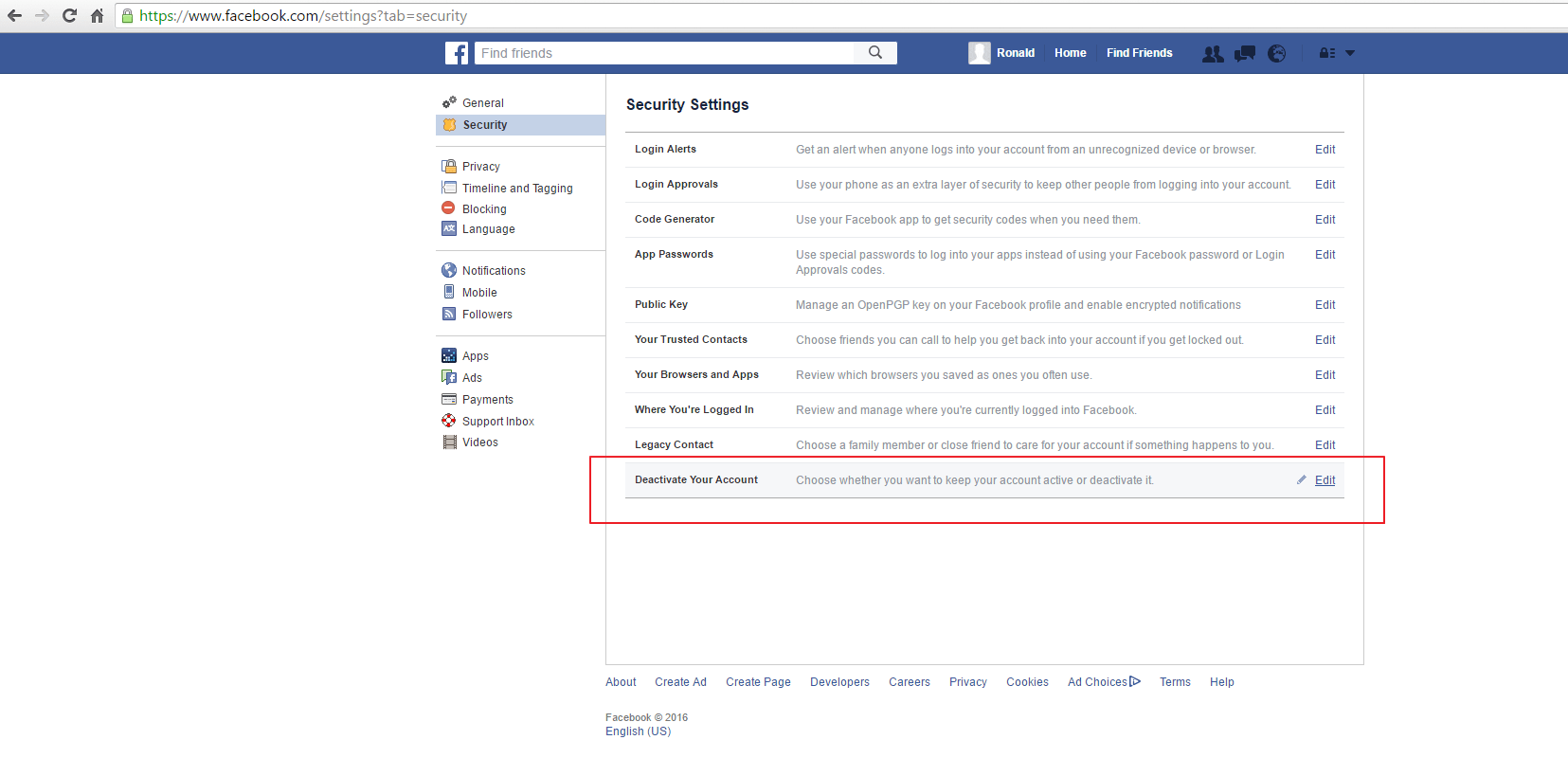Screen dimensions: 1568x758
Task: Click the red Blocking icon
Action: [448, 208]
